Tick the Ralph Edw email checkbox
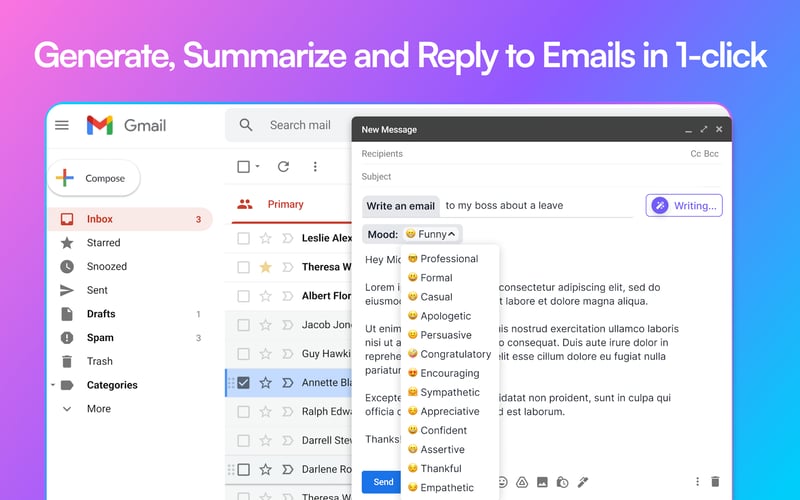Viewport: 800px width, 500px height. [243, 411]
